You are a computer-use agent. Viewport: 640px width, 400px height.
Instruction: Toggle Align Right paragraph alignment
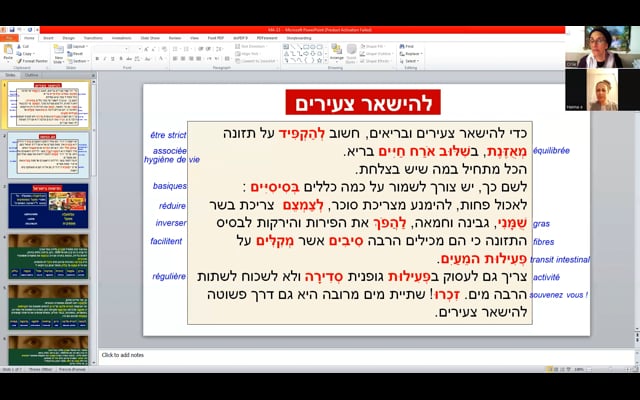click(x=191, y=59)
